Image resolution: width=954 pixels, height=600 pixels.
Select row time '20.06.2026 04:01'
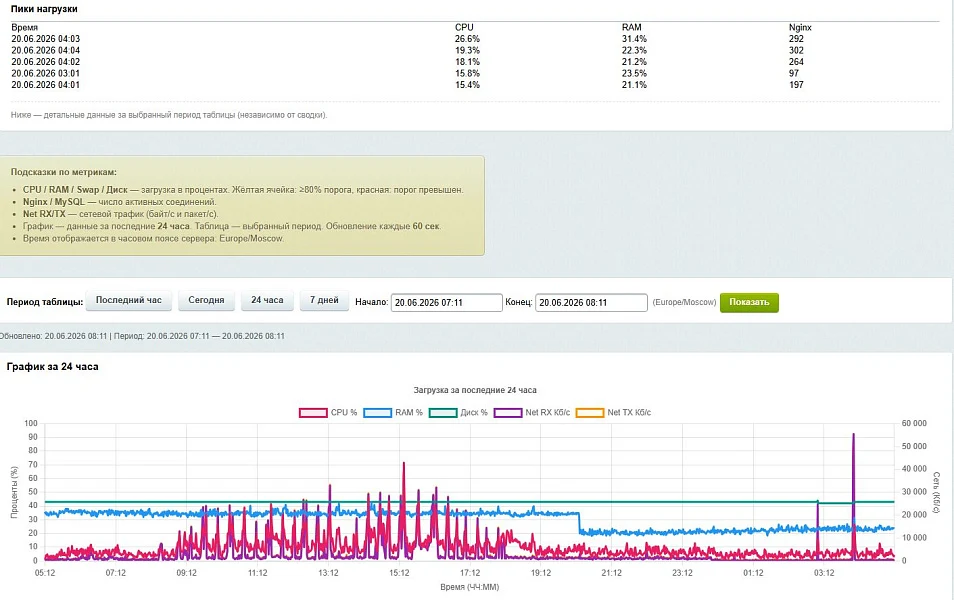[46, 85]
